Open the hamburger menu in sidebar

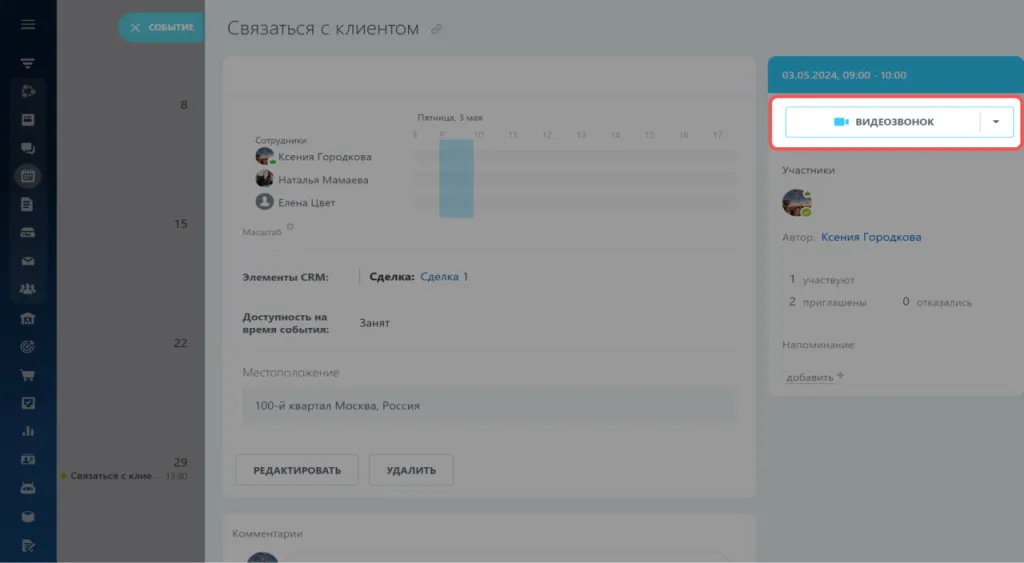(27, 25)
